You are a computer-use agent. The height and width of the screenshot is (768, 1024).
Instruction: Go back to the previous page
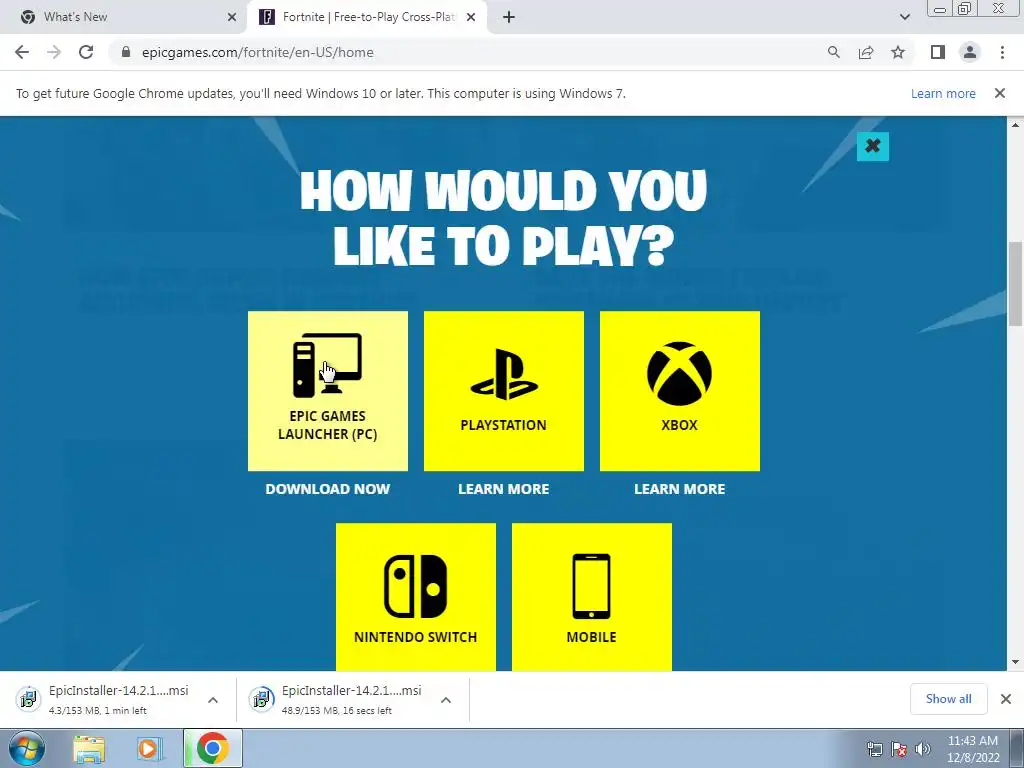[x=22, y=52]
